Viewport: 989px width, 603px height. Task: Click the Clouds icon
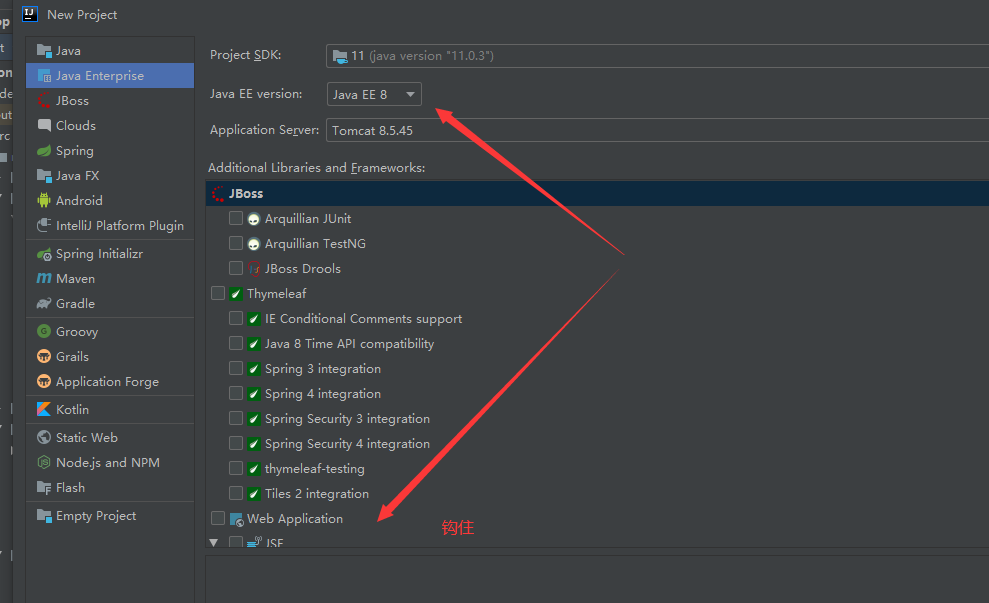coord(44,126)
